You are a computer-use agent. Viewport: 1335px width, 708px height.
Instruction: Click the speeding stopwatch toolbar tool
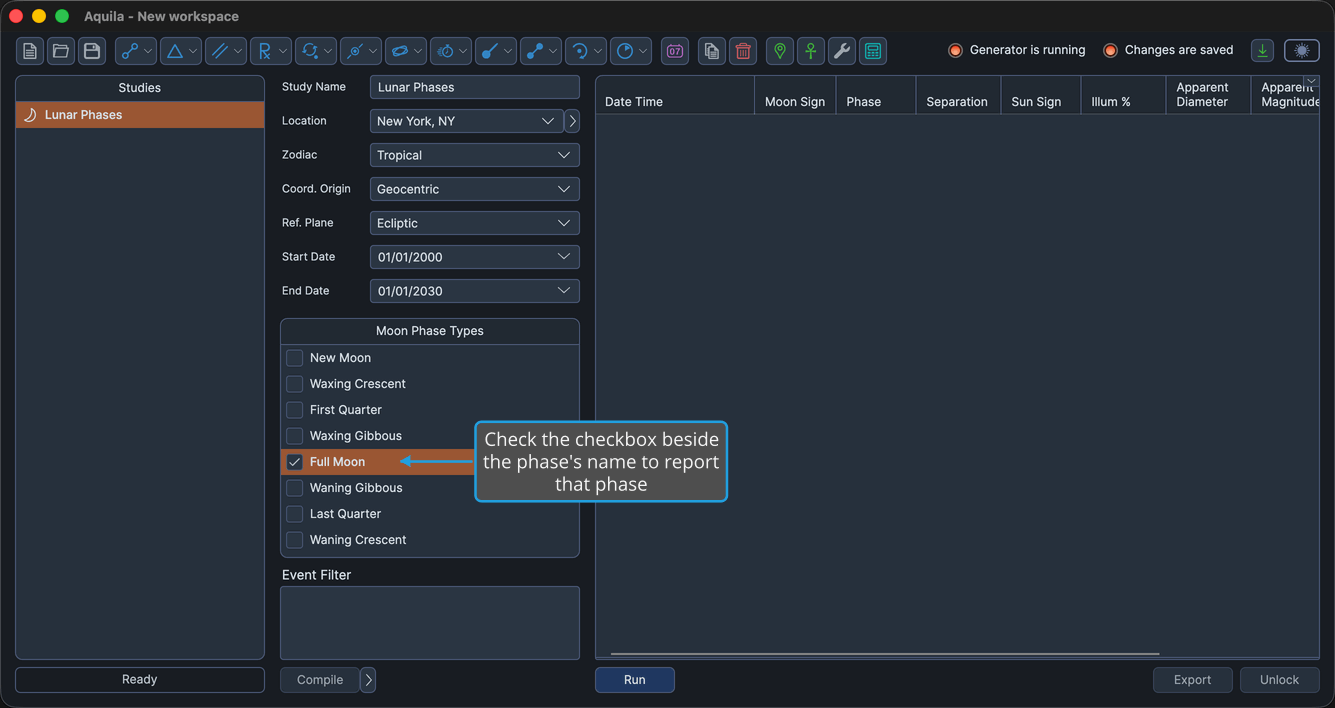pyautogui.click(x=451, y=51)
